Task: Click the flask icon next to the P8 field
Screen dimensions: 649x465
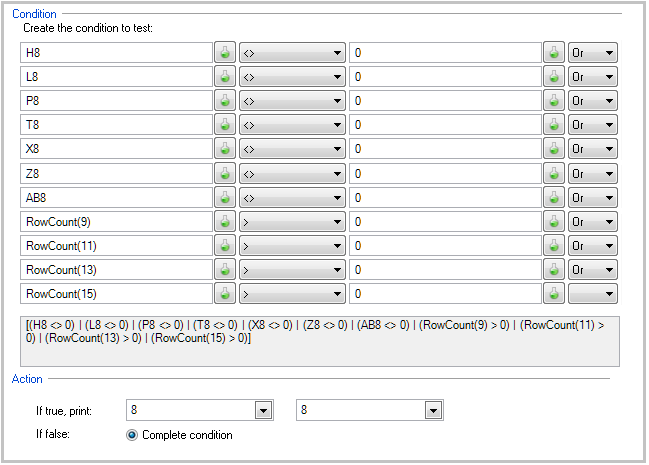Action: (225, 101)
